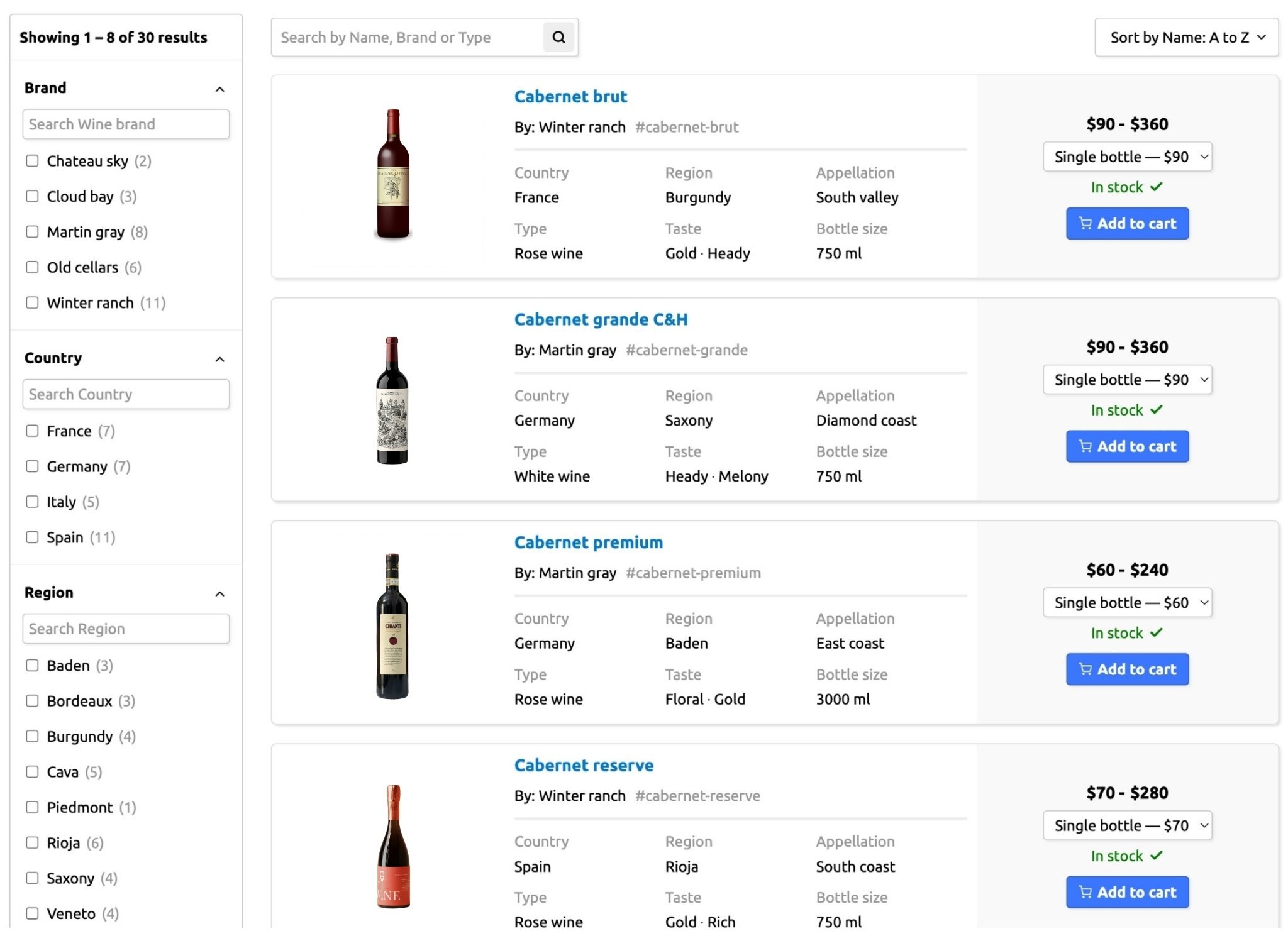The height and width of the screenshot is (936, 1288).
Task: Enable the Winter ranch brand checkbox
Action: point(32,303)
